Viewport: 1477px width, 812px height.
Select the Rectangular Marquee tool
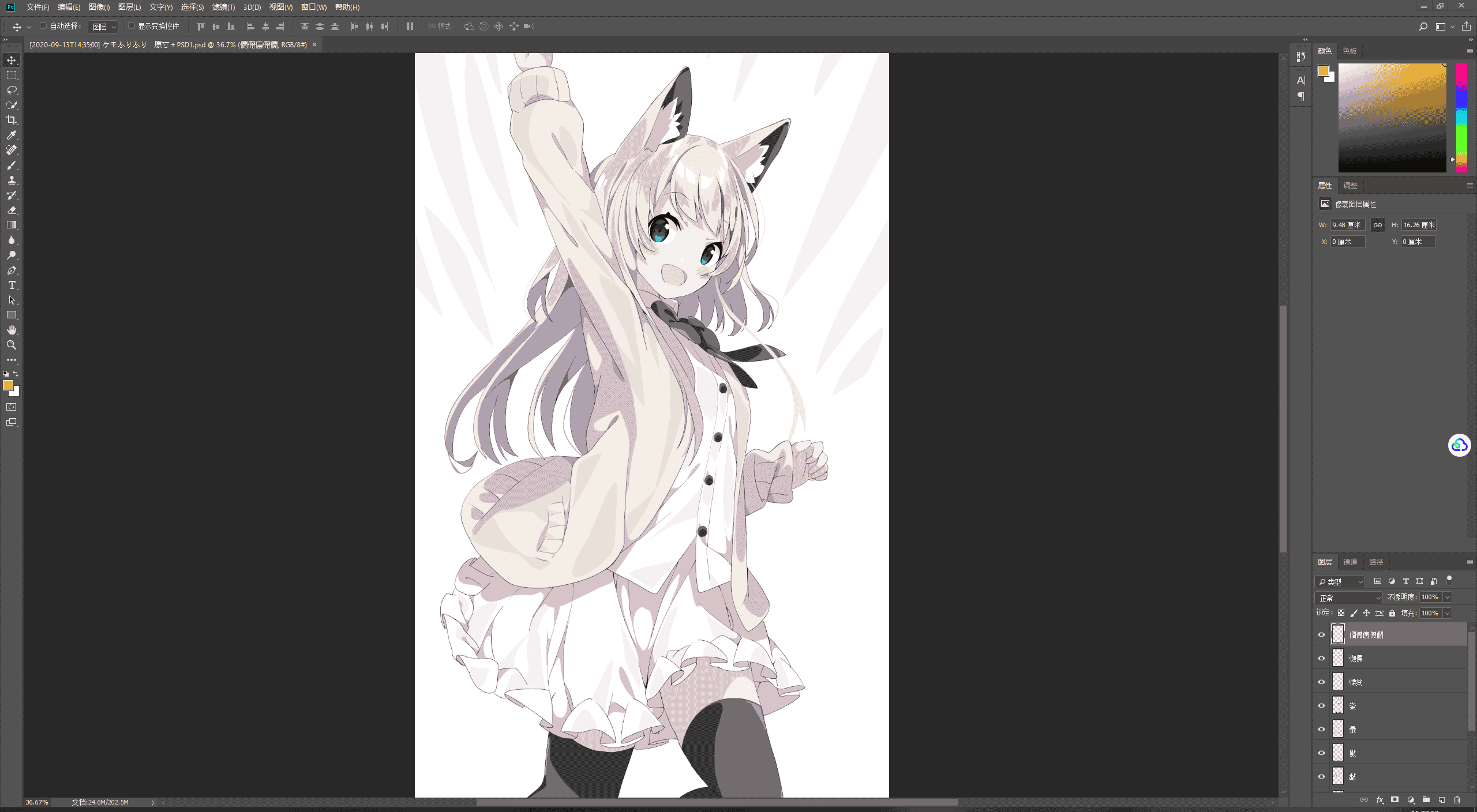[12, 75]
